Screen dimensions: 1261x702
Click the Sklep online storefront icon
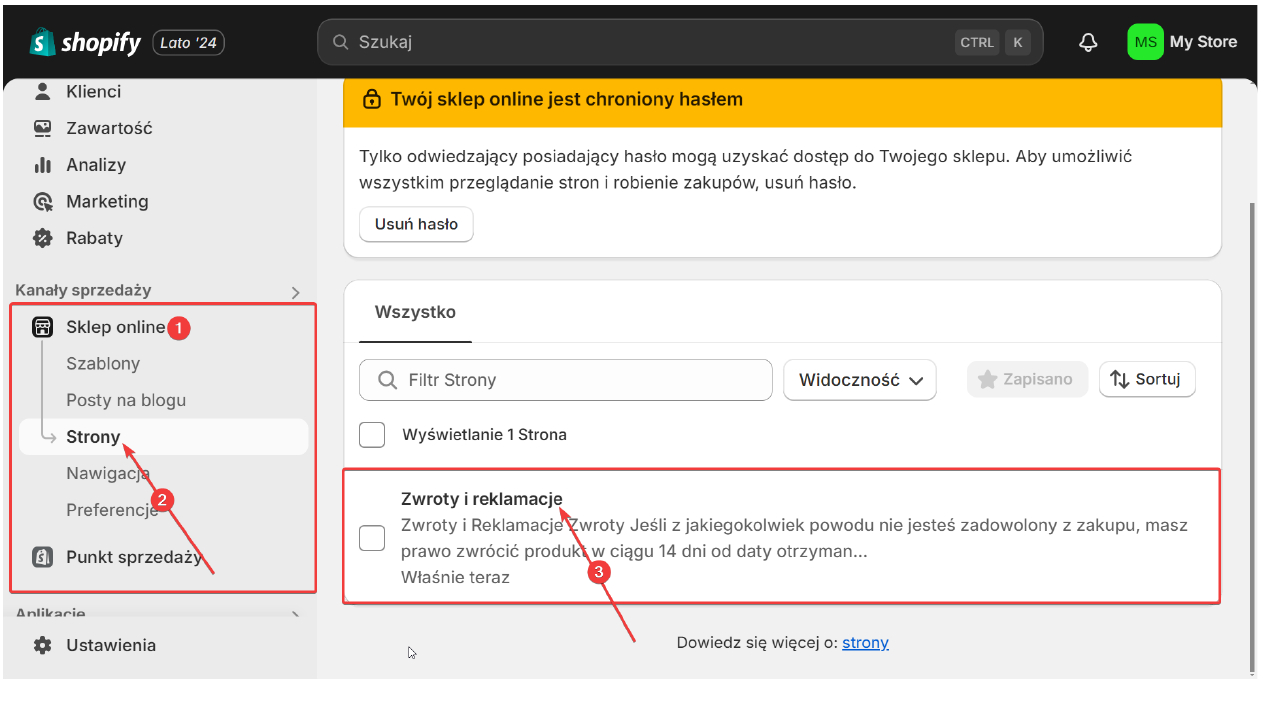tap(42, 327)
